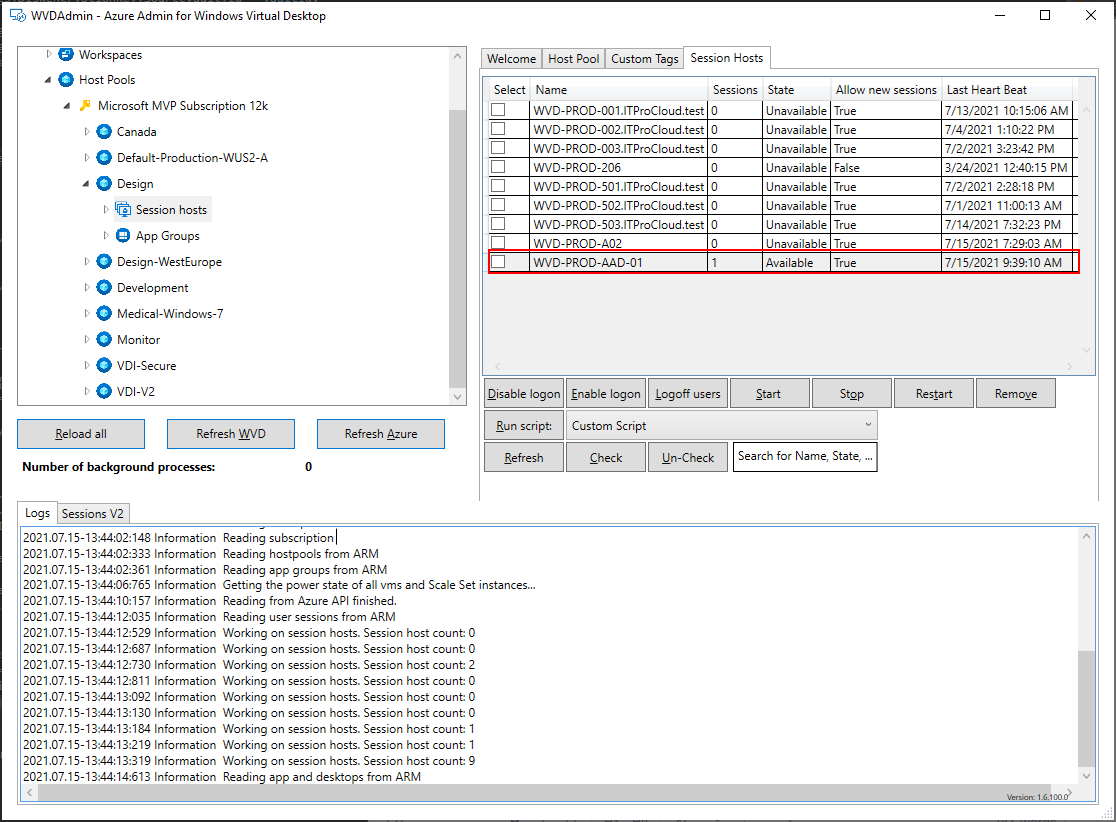Select the Design-WestEurope tree item

click(169, 262)
